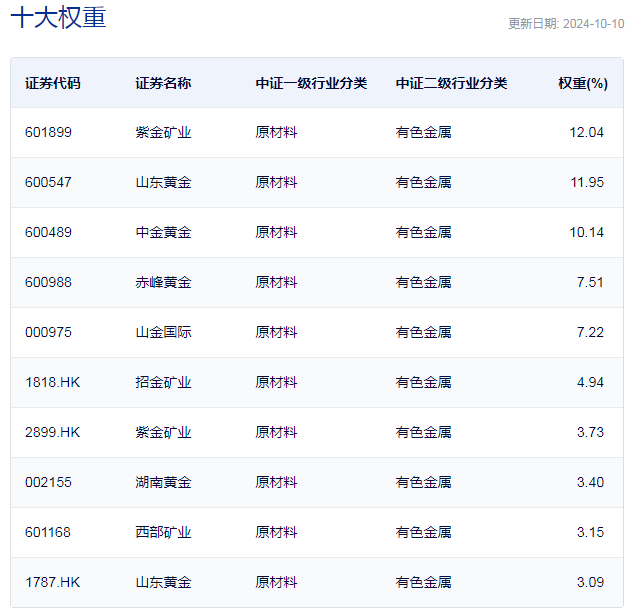The width and height of the screenshot is (630, 614).
Task: Click the 12.04 weight value
Action: [586, 132]
